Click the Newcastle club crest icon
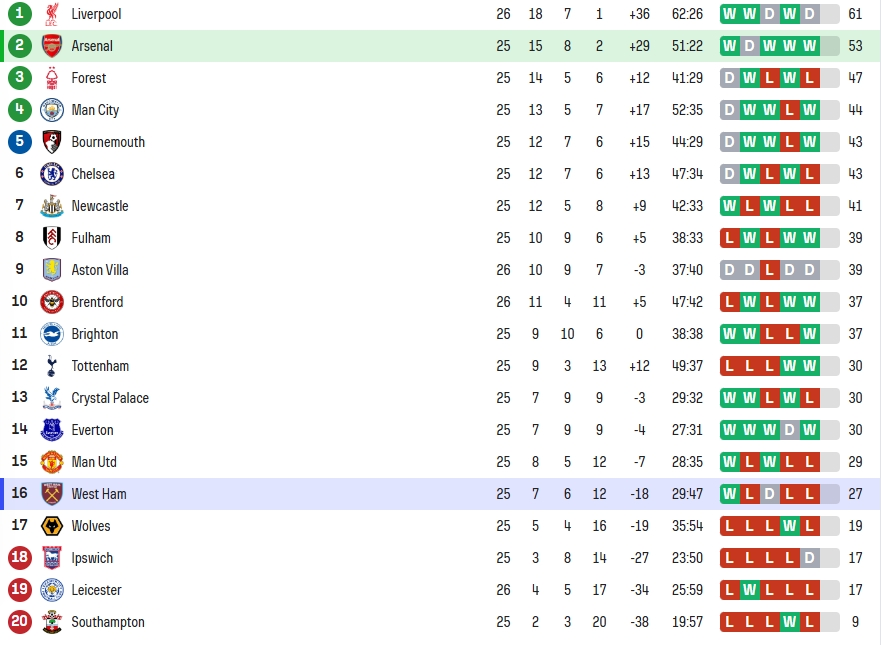 pyautogui.click(x=52, y=206)
